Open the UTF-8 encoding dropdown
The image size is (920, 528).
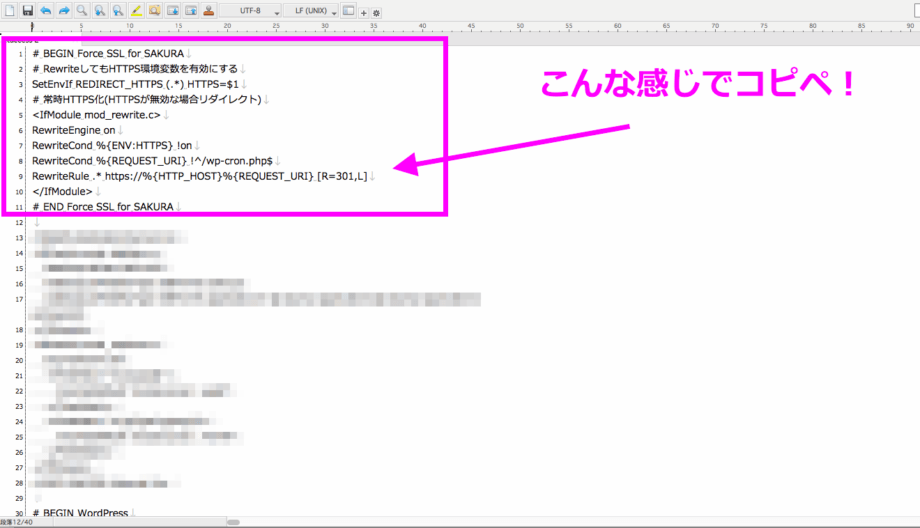click(x=250, y=10)
